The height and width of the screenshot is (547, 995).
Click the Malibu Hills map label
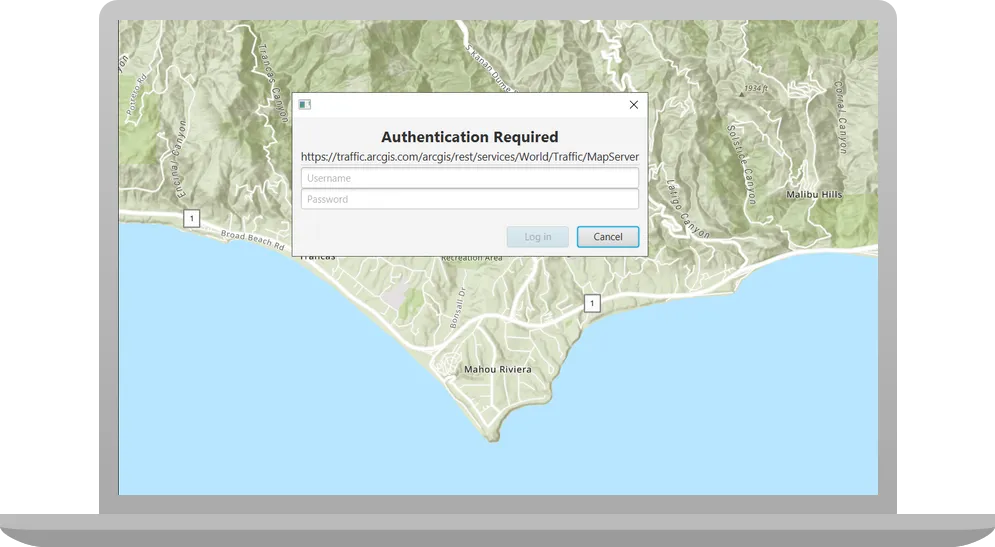pyautogui.click(x=814, y=194)
